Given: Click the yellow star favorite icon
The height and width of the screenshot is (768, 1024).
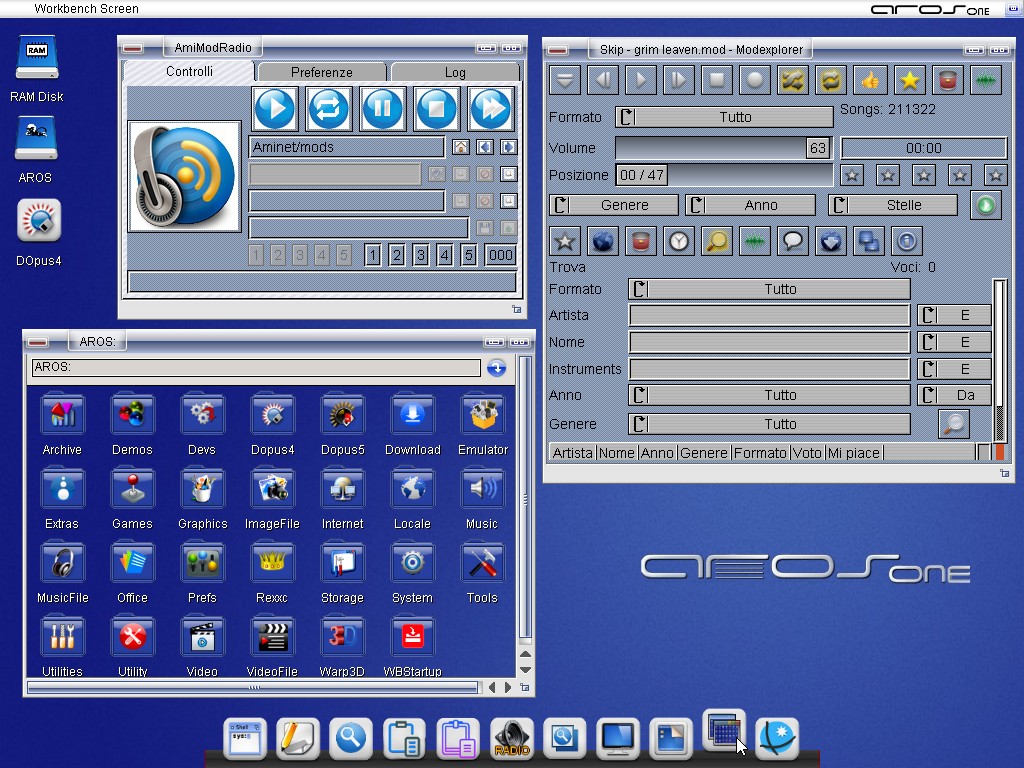Looking at the screenshot, I should click(909, 80).
